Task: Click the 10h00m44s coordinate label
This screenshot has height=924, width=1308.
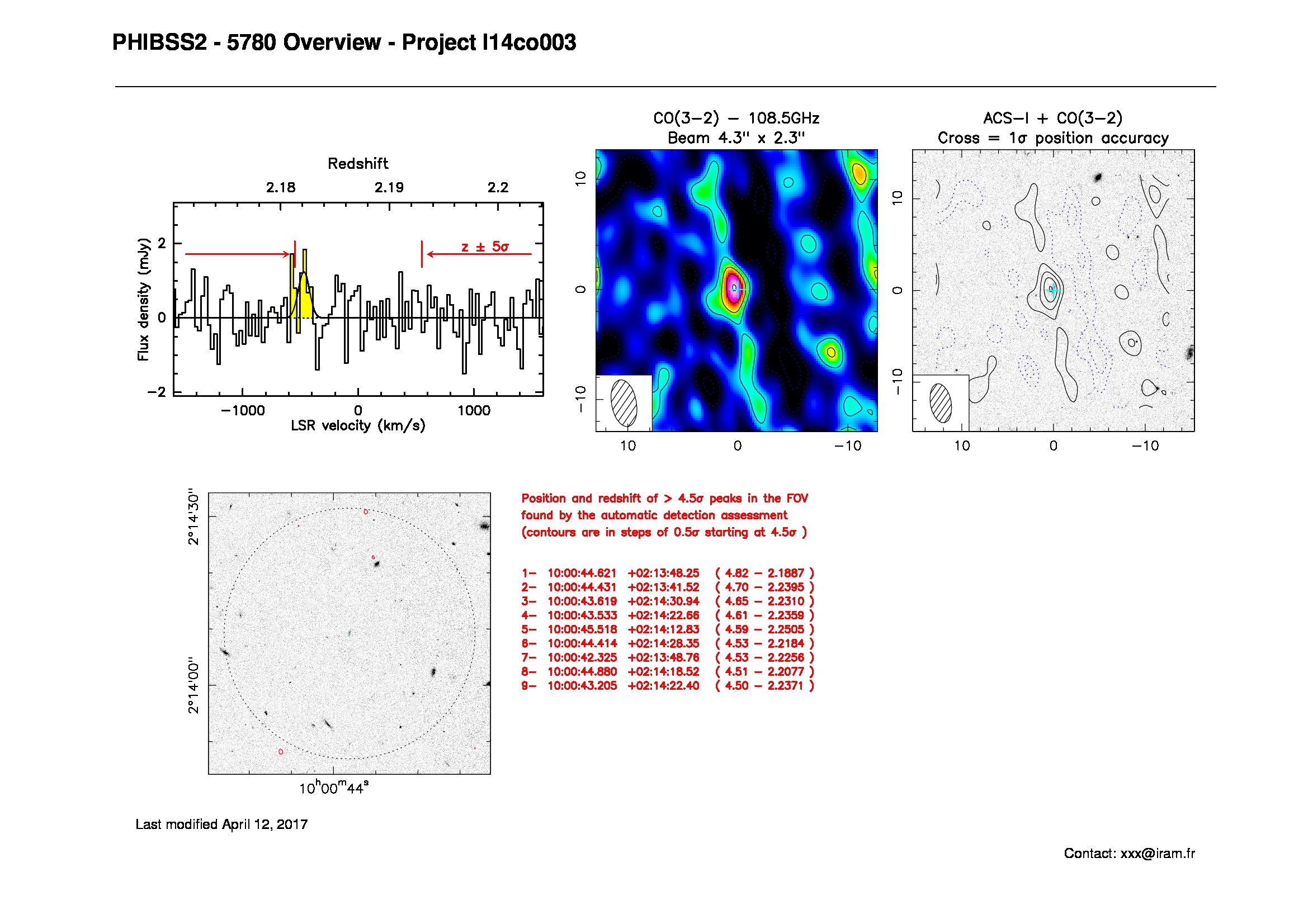Action: 334,788
